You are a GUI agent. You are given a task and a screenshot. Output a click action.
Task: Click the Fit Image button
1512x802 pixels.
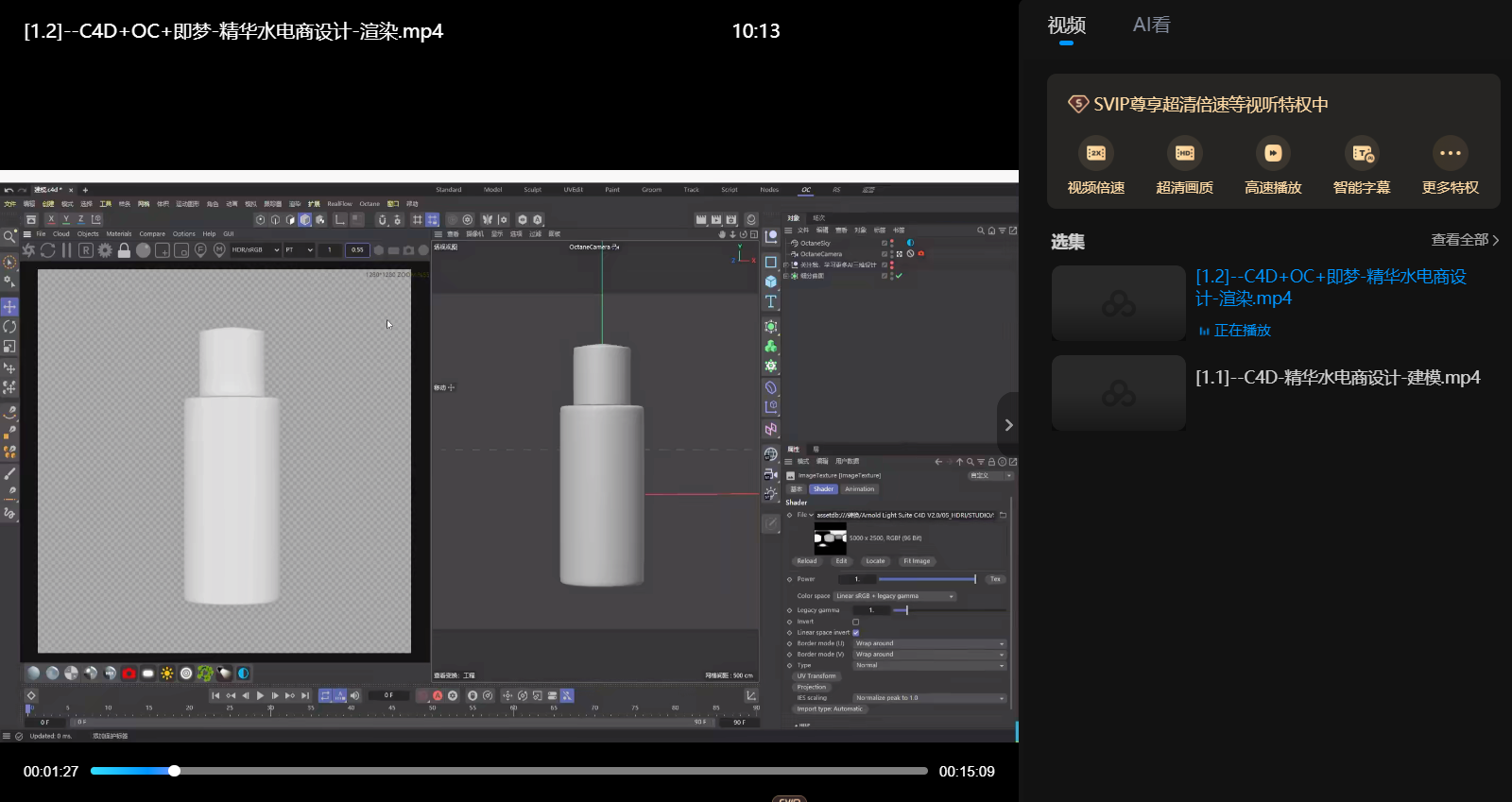point(917,561)
